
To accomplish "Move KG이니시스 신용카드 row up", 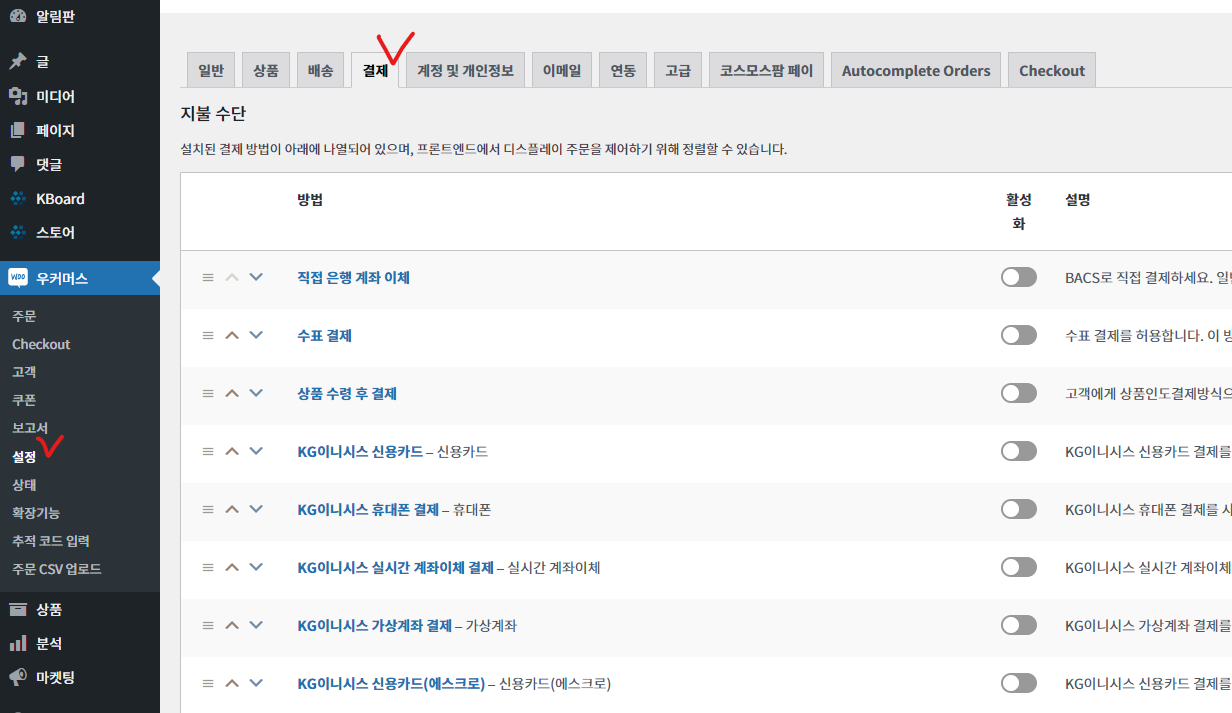I will [x=232, y=451].
